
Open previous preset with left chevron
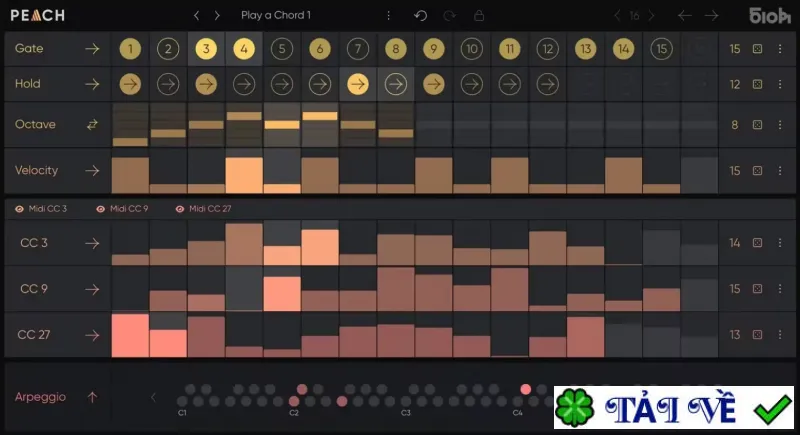click(196, 15)
